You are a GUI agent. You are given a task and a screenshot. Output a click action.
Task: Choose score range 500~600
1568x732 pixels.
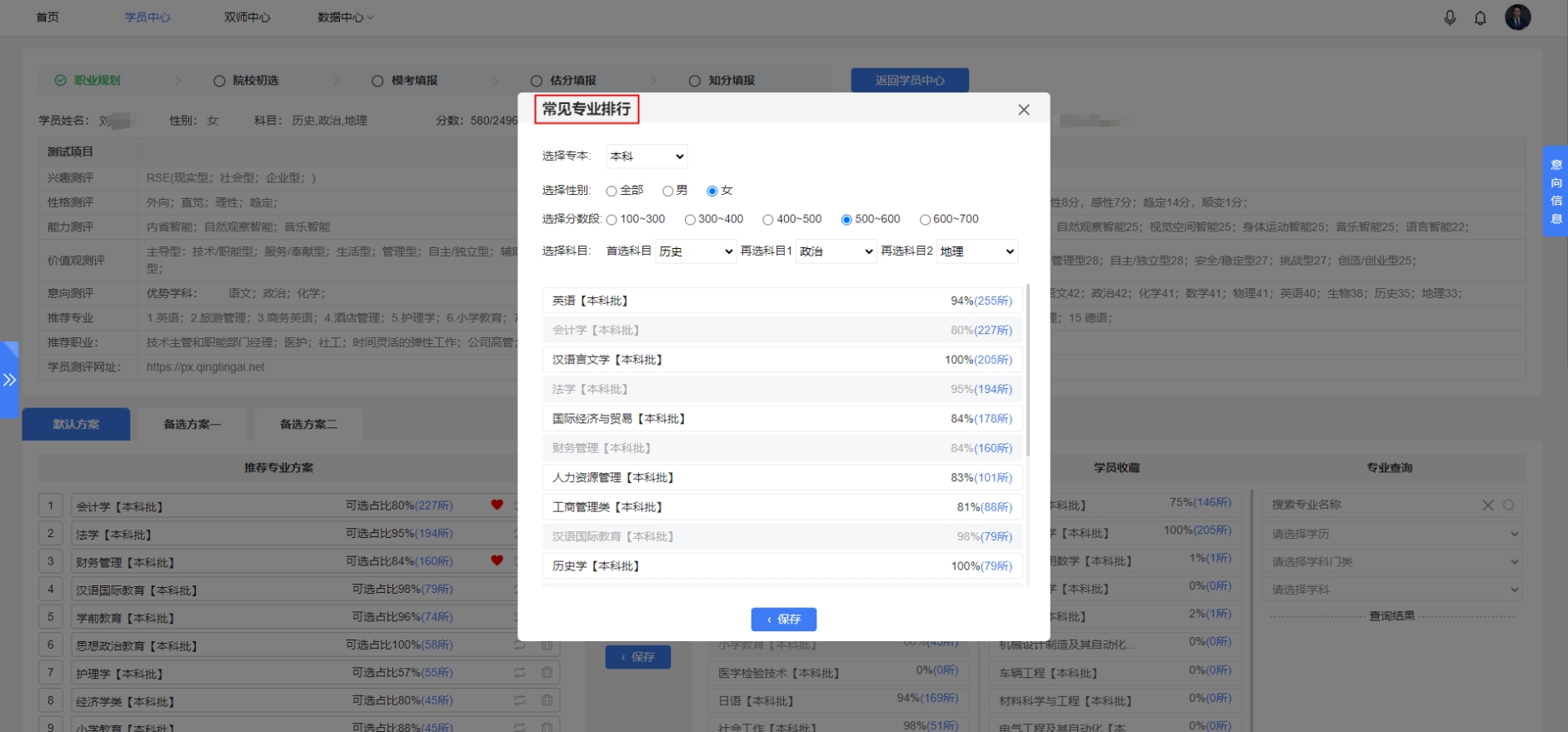[x=846, y=220]
